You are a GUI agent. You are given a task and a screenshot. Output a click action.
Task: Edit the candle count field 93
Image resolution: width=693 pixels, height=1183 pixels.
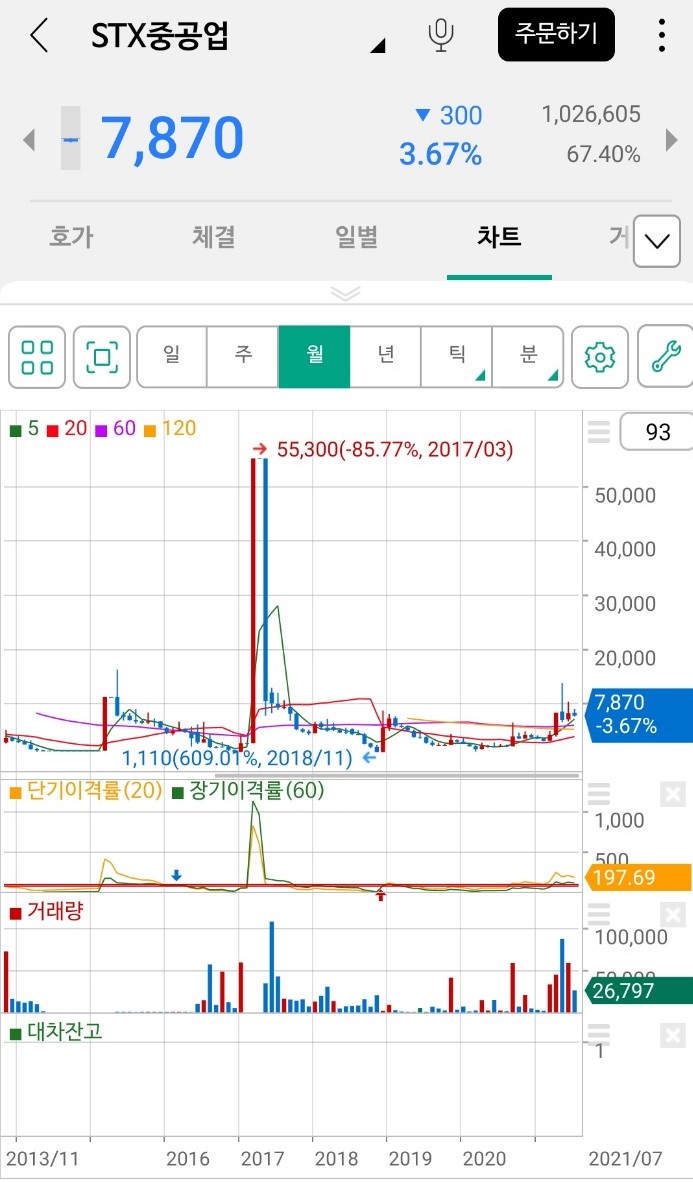click(x=656, y=432)
